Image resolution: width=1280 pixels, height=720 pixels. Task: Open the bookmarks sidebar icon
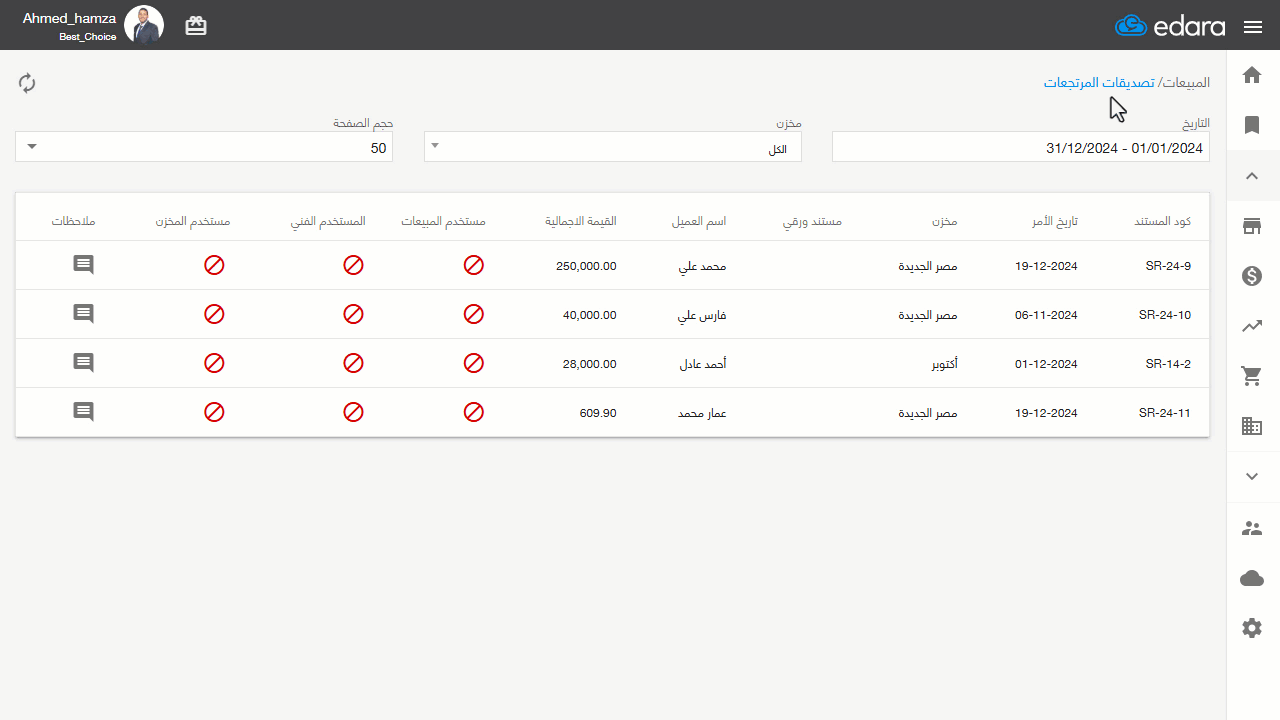pyautogui.click(x=1252, y=125)
